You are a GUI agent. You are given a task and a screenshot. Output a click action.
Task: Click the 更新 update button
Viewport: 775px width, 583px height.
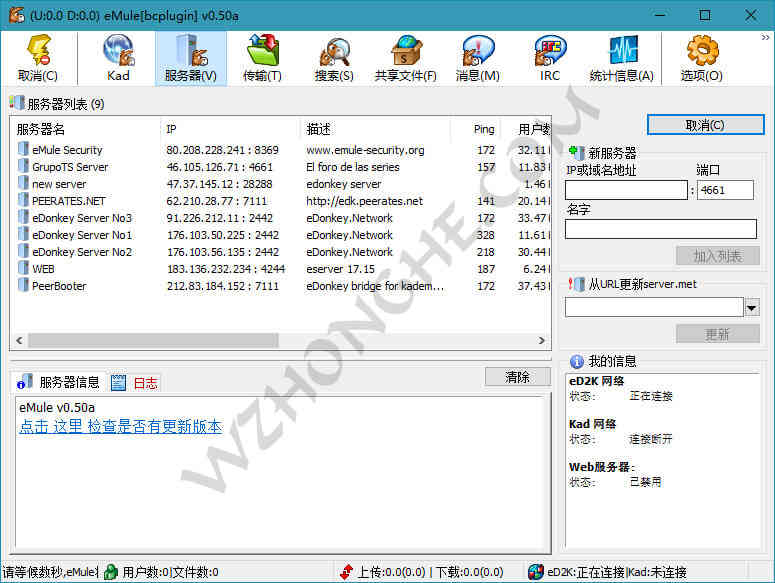(718, 334)
